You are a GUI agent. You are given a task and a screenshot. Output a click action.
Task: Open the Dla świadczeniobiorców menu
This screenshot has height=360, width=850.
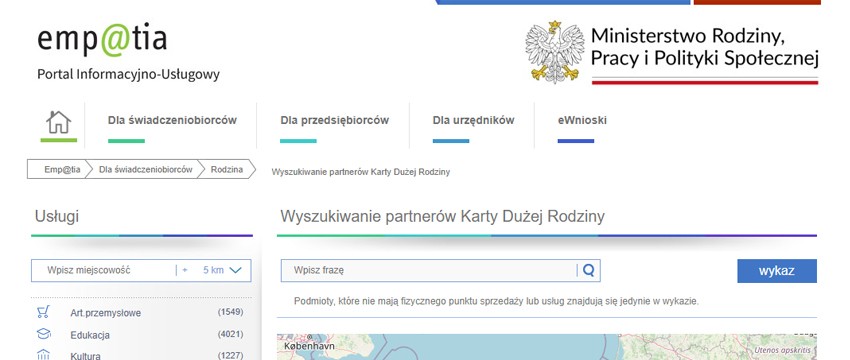click(172, 120)
